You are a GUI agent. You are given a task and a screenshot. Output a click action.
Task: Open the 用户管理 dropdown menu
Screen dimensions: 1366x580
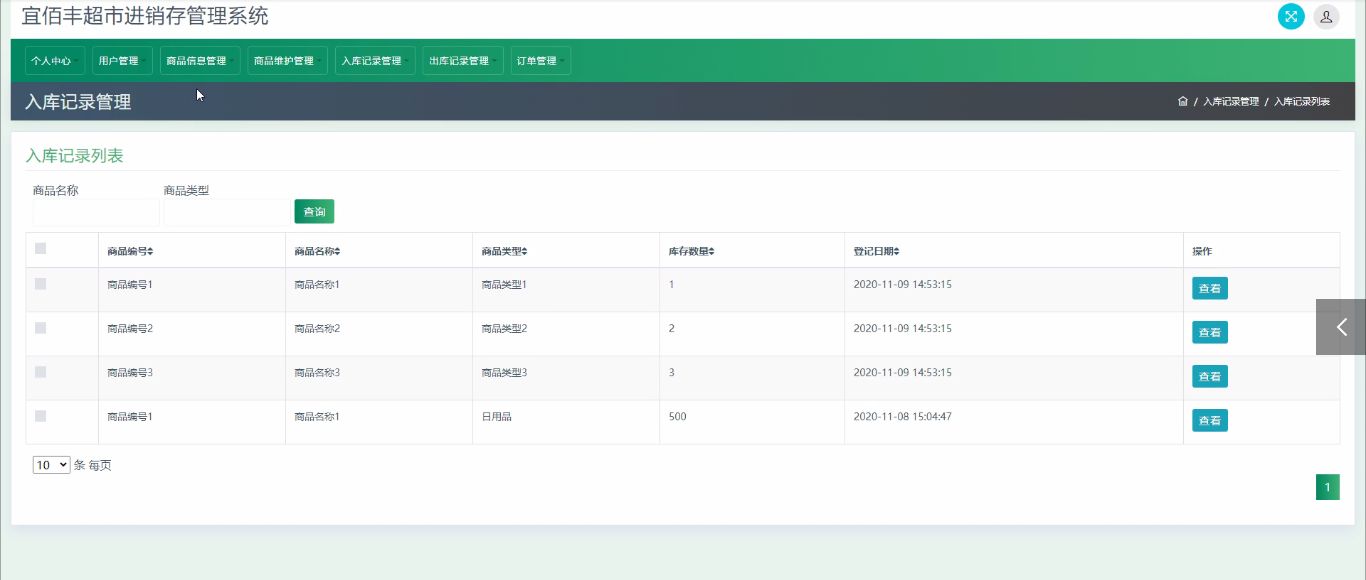[x=123, y=61]
